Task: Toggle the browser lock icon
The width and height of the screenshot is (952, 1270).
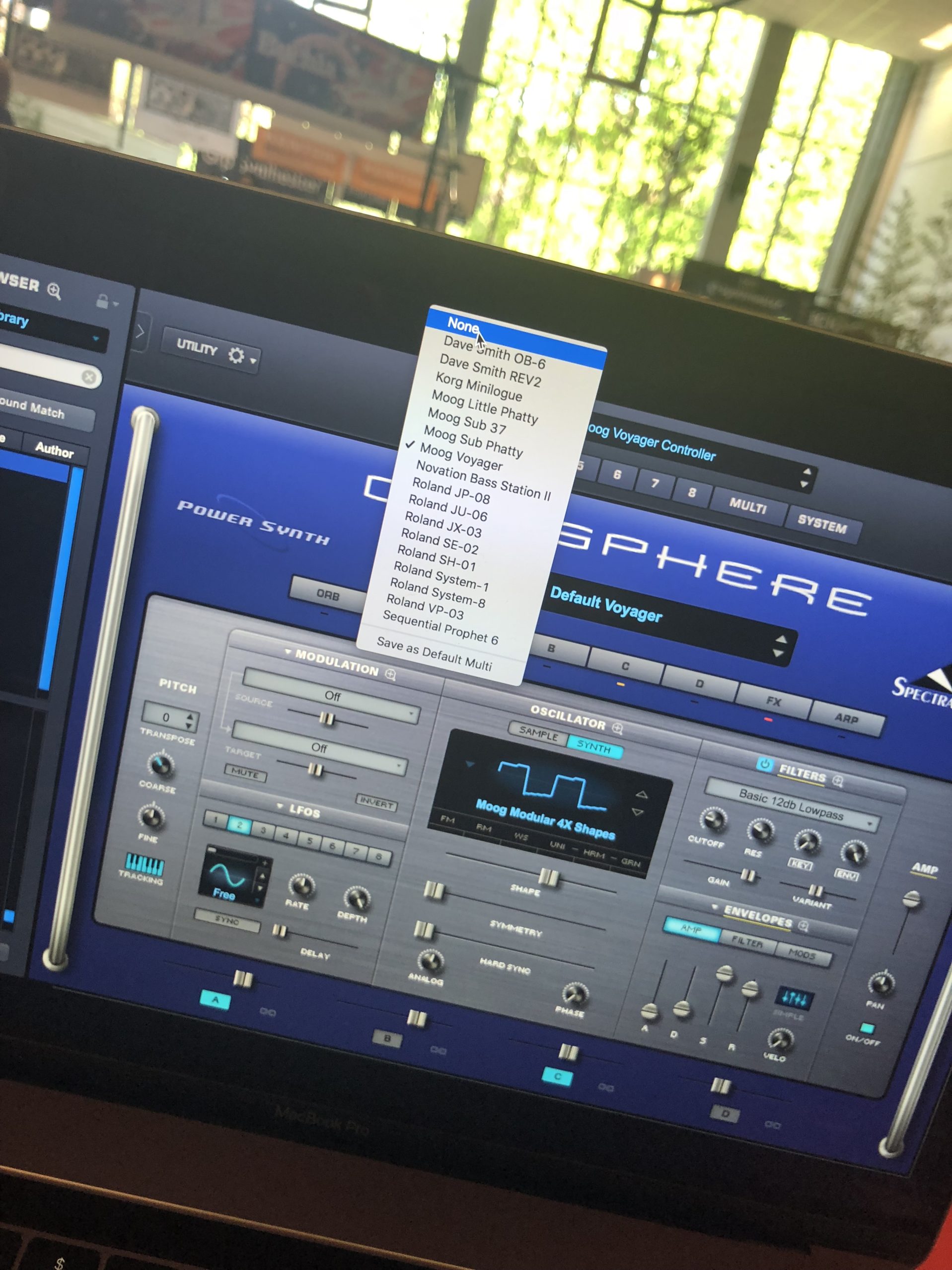Action: point(104,302)
